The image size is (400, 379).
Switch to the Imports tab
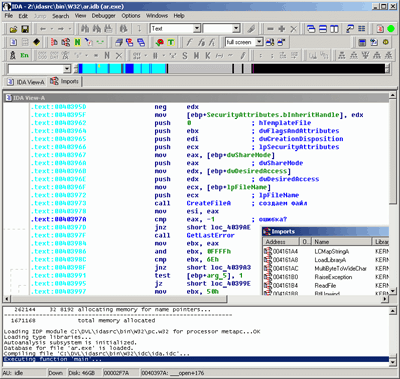pos(65,81)
